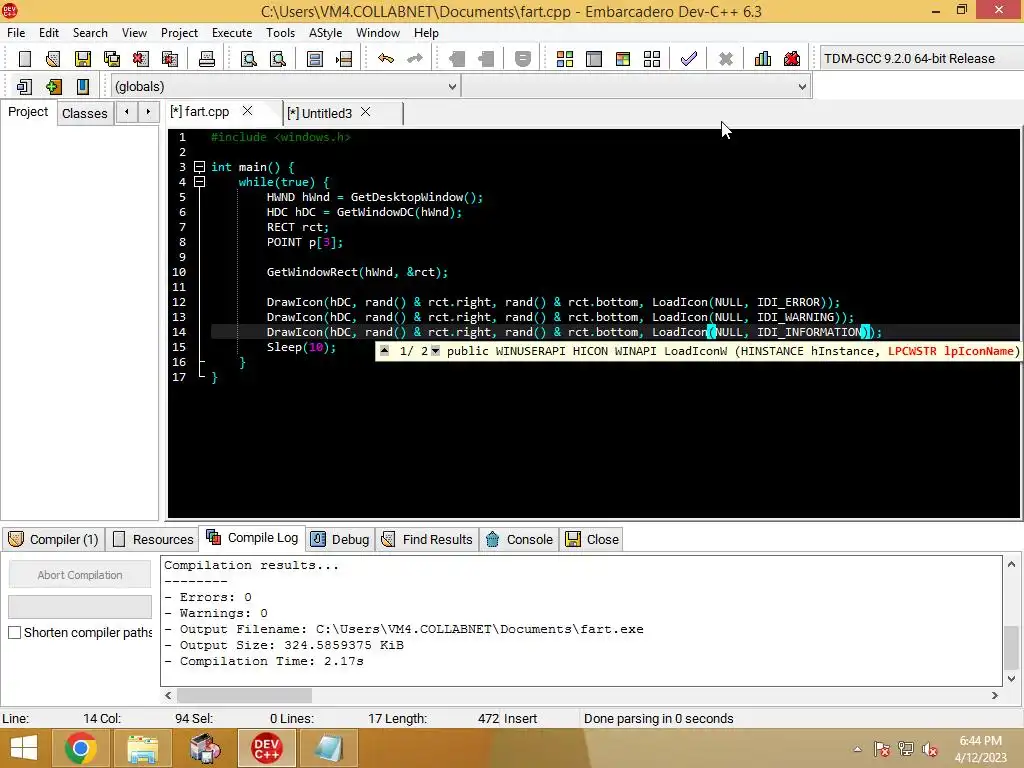Click the New source file icon
The image size is (1024, 768).
(x=25, y=59)
